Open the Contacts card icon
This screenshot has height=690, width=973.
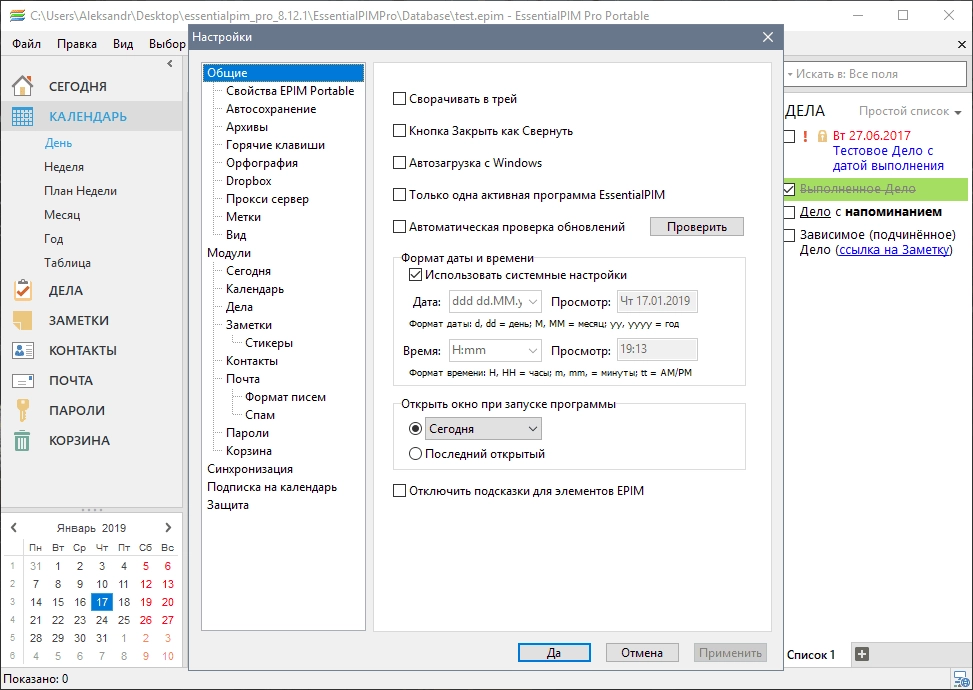pyautogui.click(x=23, y=350)
